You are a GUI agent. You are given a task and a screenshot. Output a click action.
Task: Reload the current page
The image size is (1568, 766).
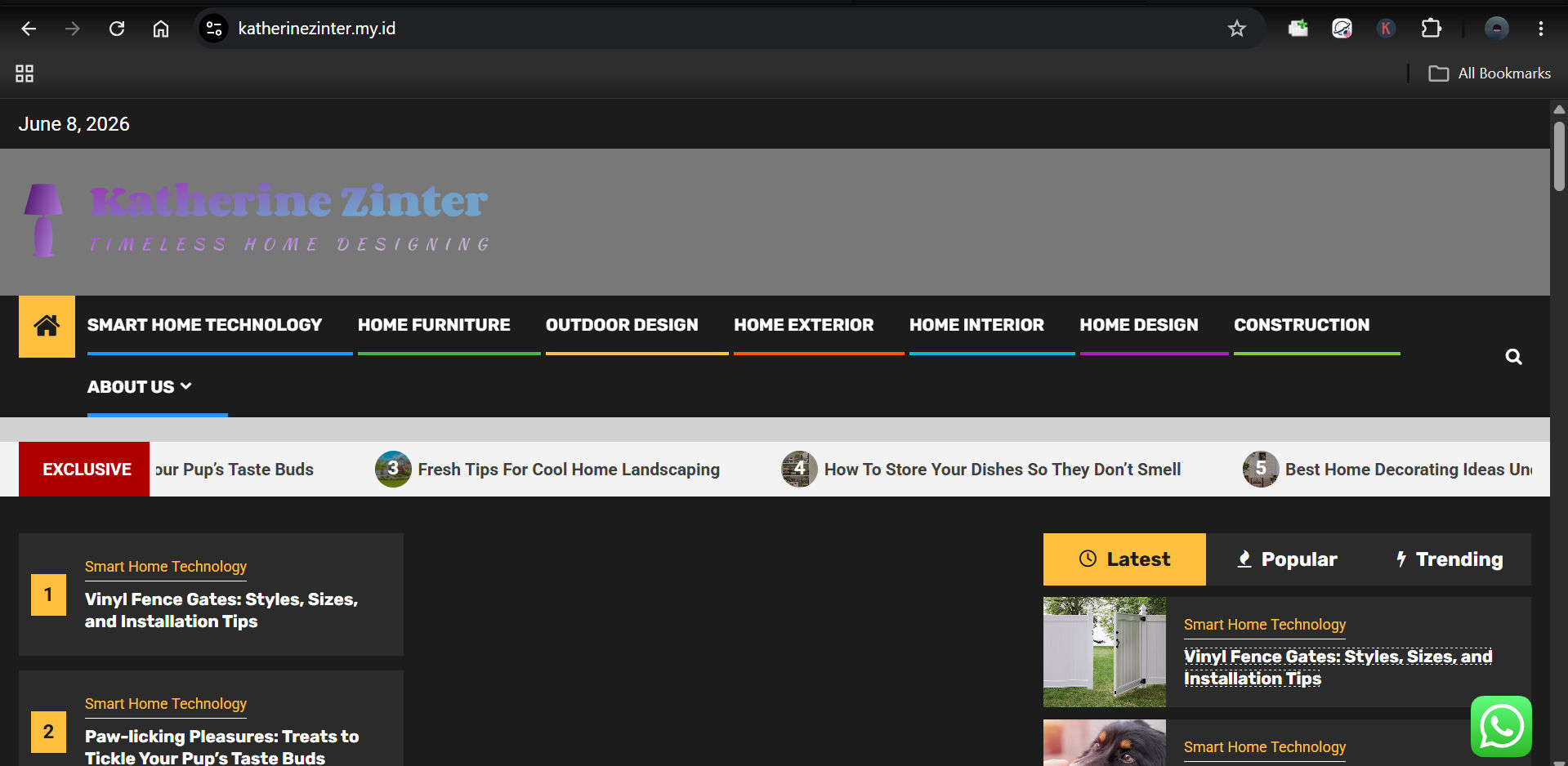[x=117, y=29]
